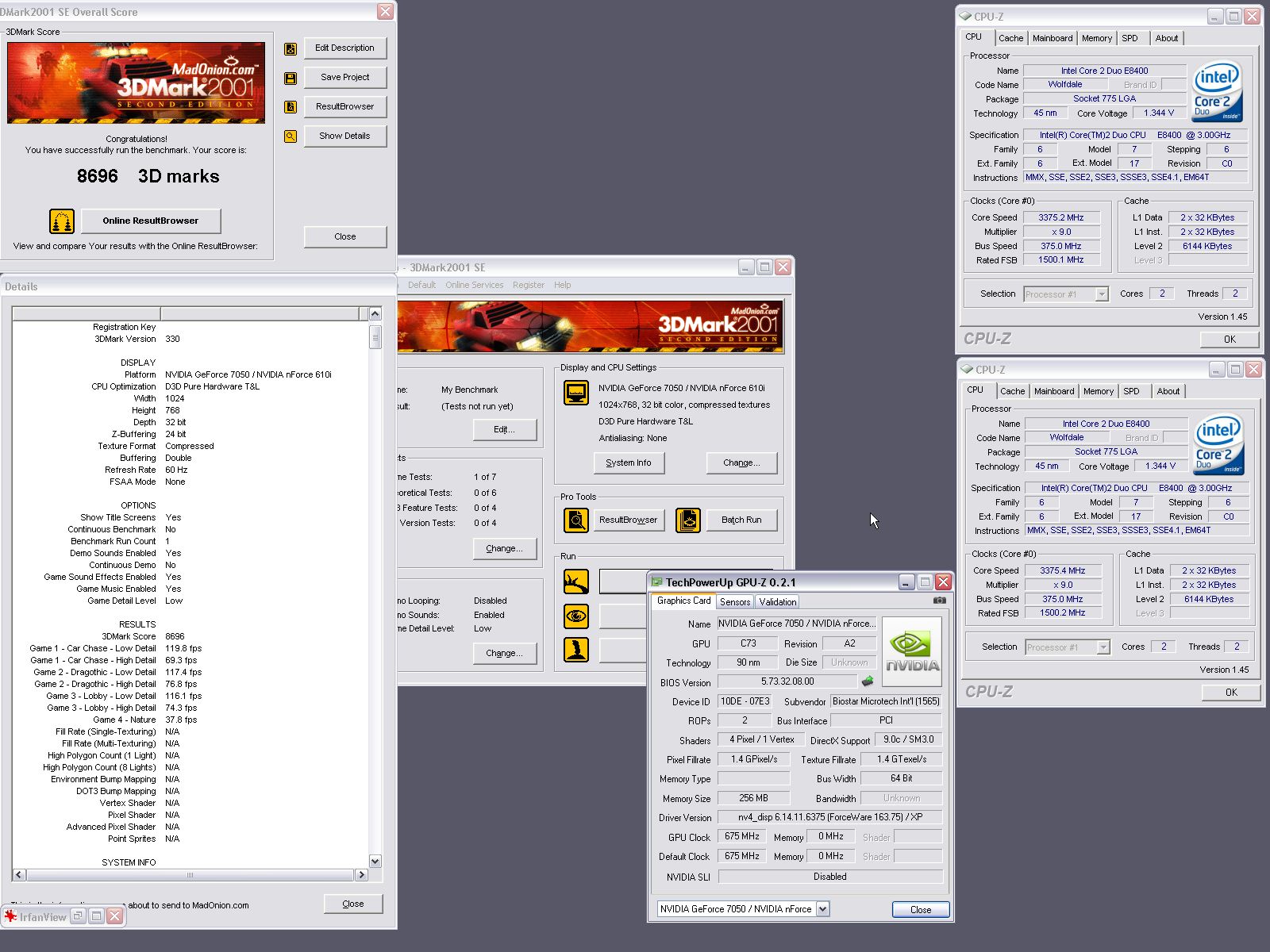Open About tab in lower CPU-Z
This screenshot has height=952, width=1270.
(1168, 391)
